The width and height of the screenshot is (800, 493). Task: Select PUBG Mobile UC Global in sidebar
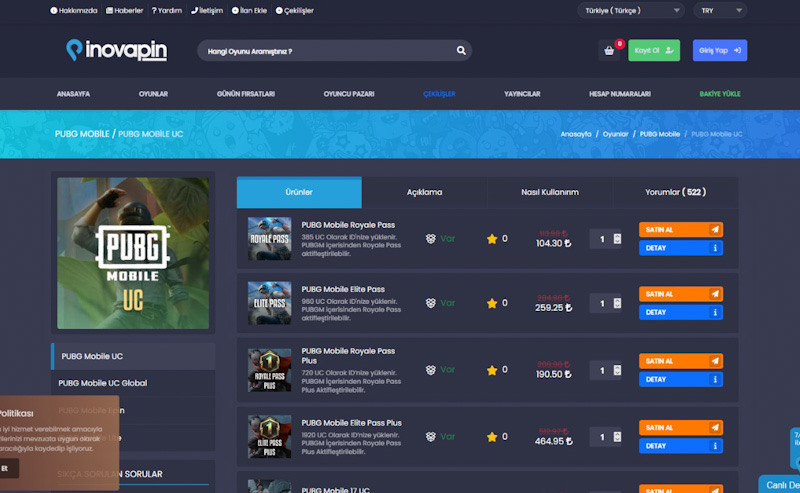[133, 383]
